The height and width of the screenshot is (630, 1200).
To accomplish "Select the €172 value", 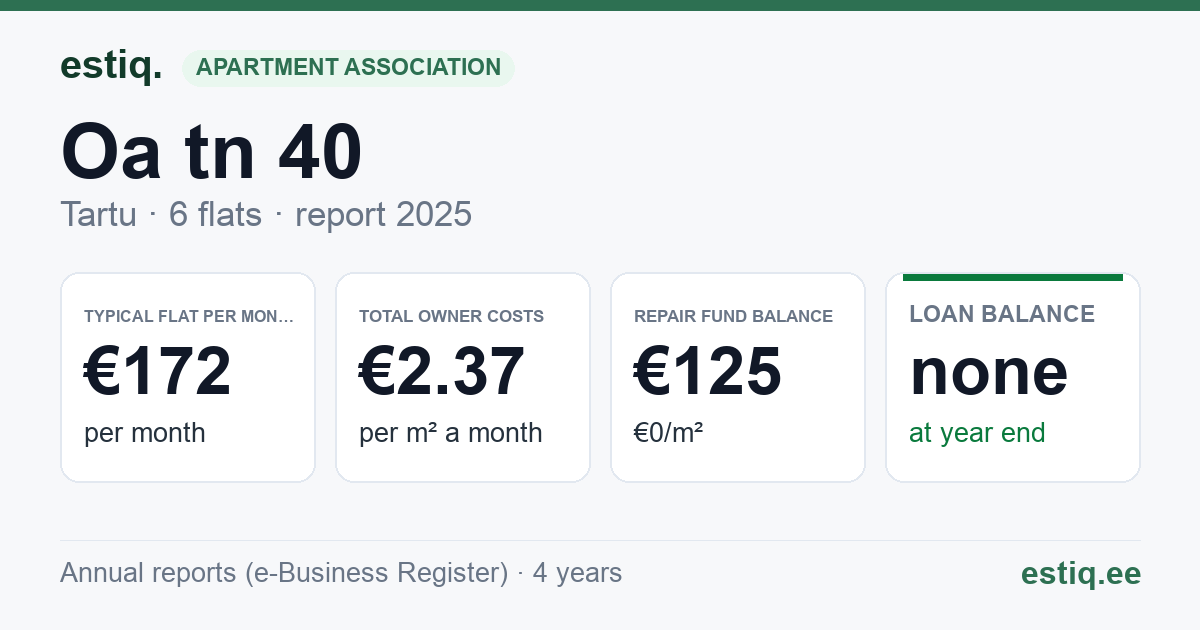I will click(157, 371).
